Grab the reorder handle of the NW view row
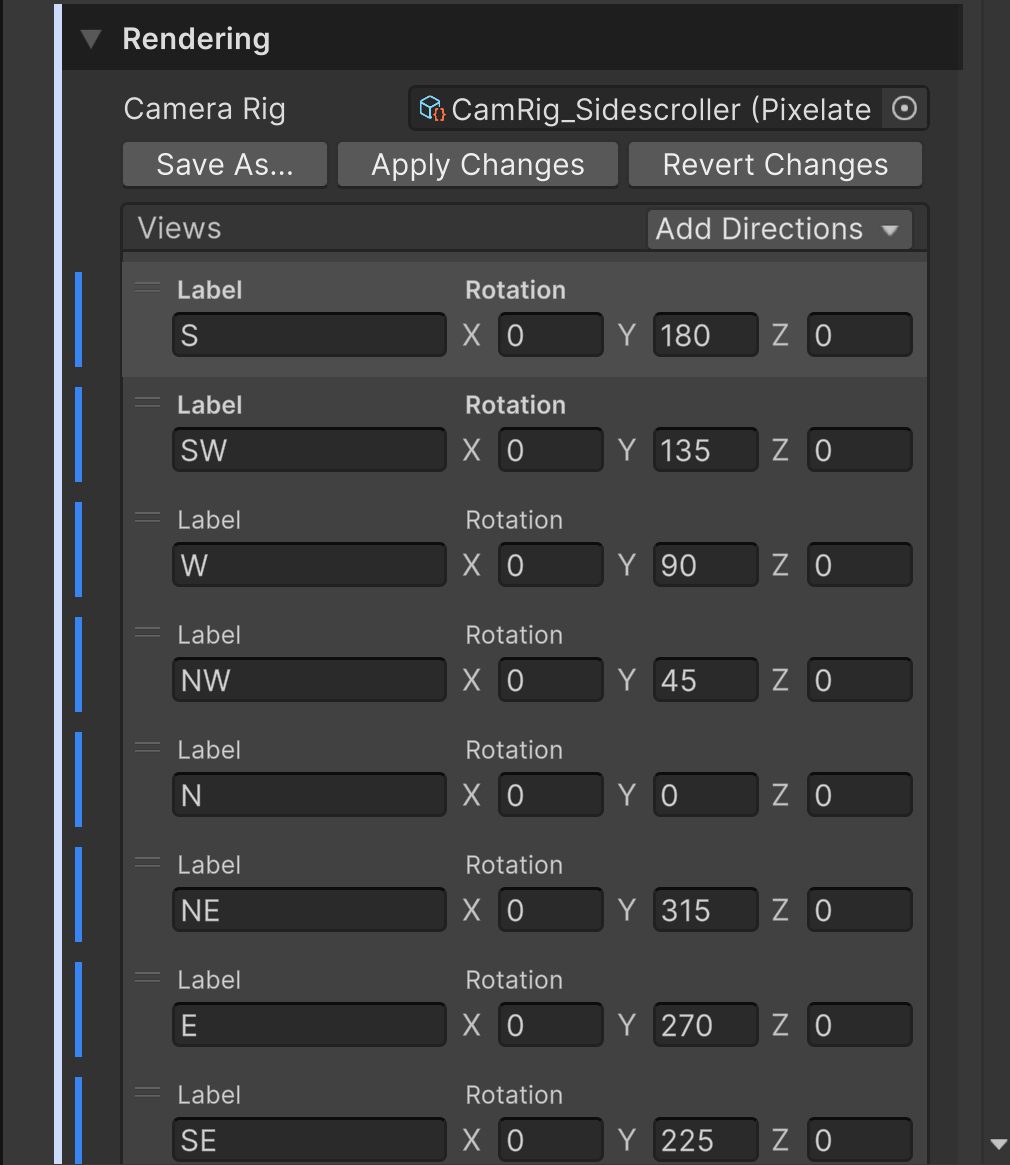The image size is (1010, 1165). (147, 633)
